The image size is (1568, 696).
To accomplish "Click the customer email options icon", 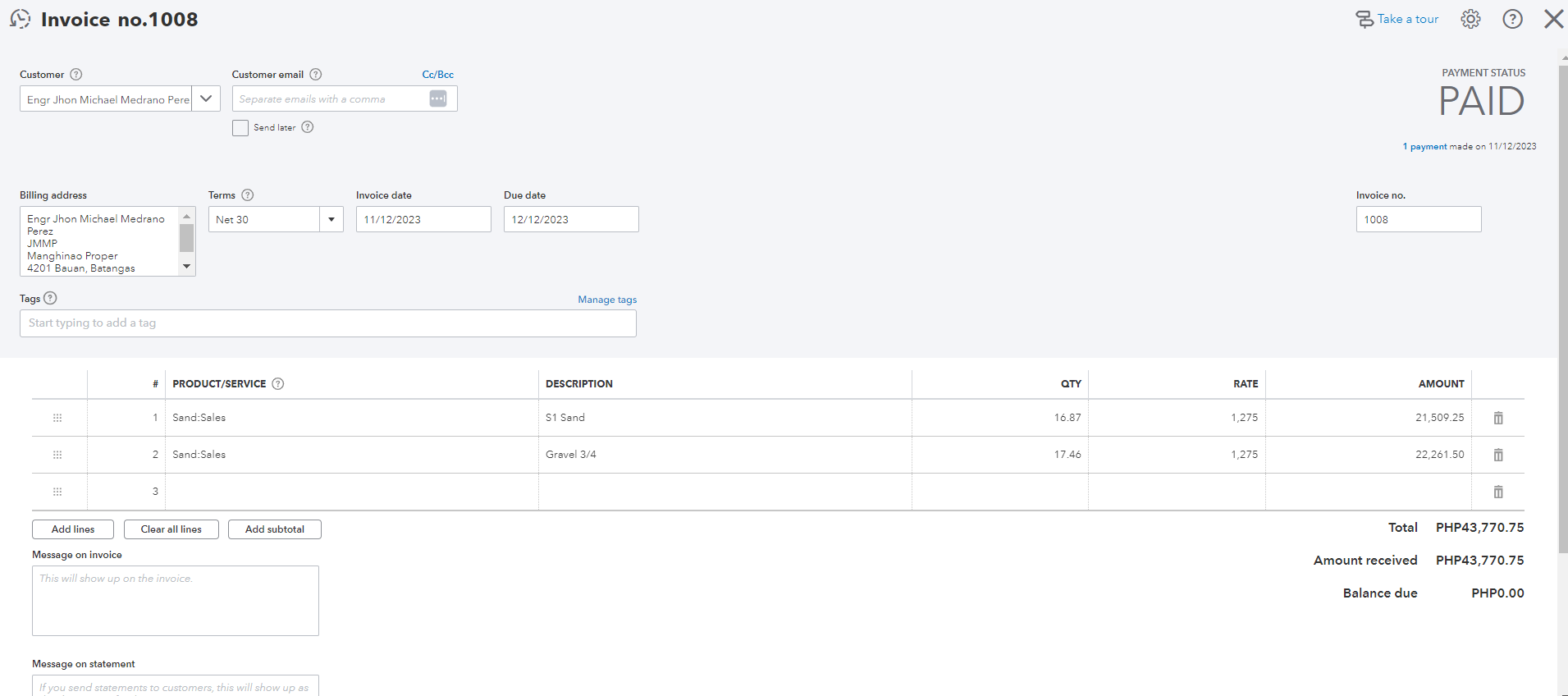I will coord(438,98).
